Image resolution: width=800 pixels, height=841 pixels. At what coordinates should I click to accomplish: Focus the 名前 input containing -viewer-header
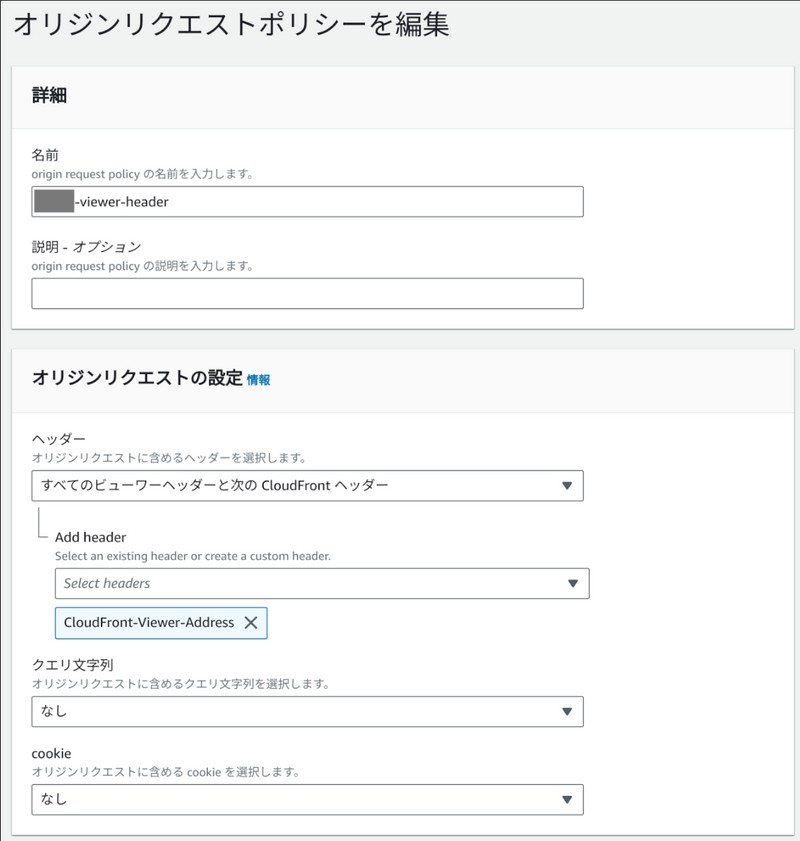click(330, 202)
